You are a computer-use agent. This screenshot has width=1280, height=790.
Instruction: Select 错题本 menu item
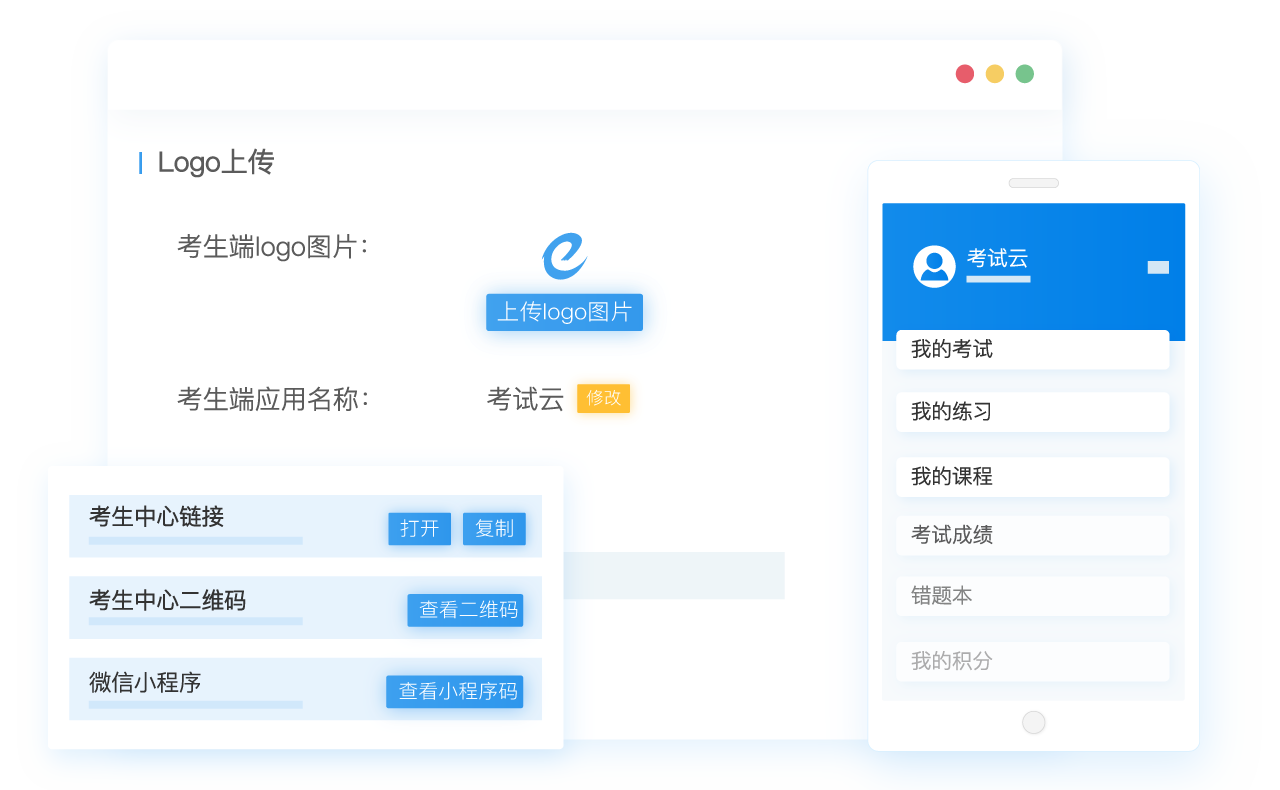pyautogui.click(x=1032, y=596)
